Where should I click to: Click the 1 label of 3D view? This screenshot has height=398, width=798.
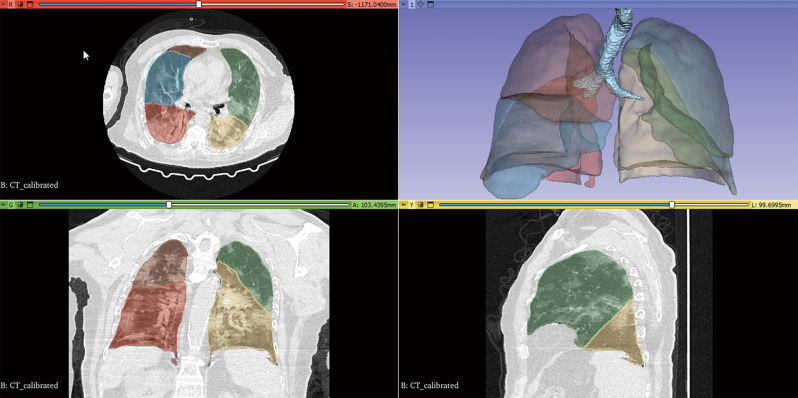pyautogui.click(x=412, y=4)
